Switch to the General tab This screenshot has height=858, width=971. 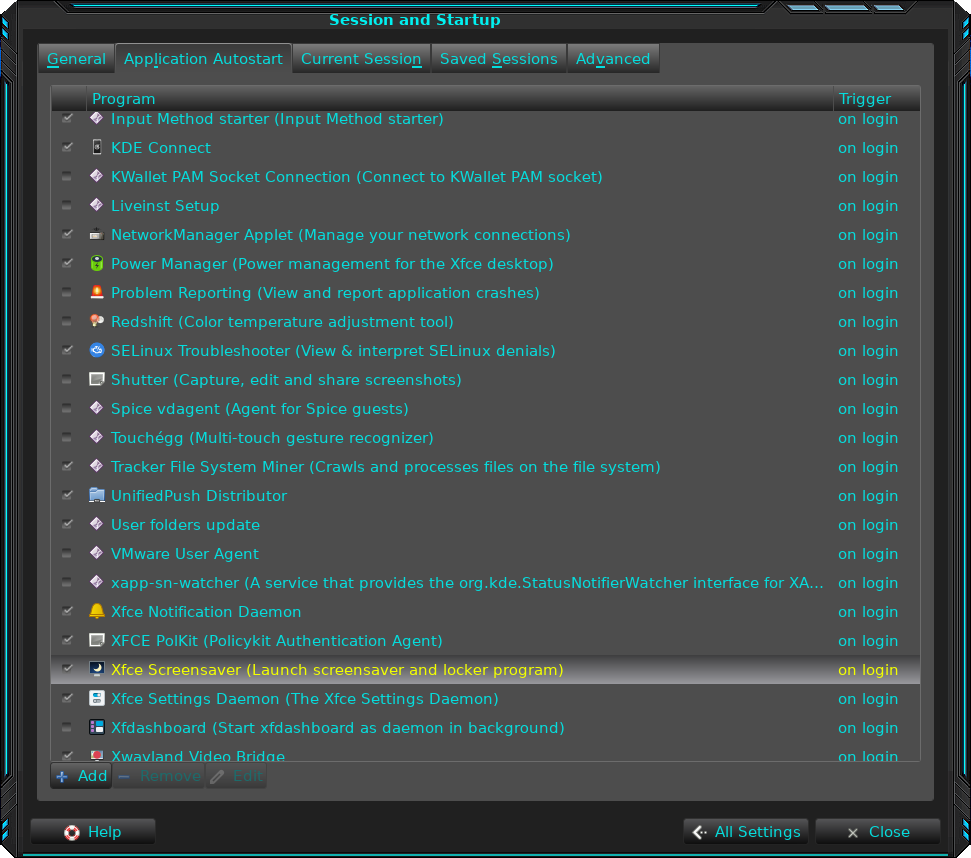coord(76,59)
